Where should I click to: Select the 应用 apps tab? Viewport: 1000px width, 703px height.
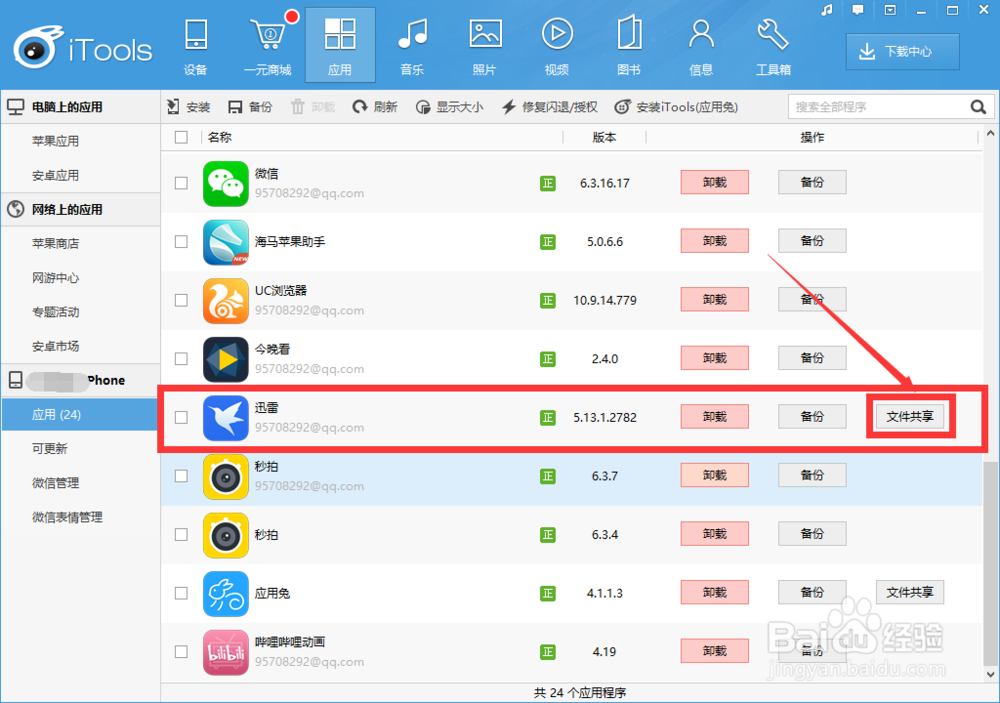click(340, 45)
